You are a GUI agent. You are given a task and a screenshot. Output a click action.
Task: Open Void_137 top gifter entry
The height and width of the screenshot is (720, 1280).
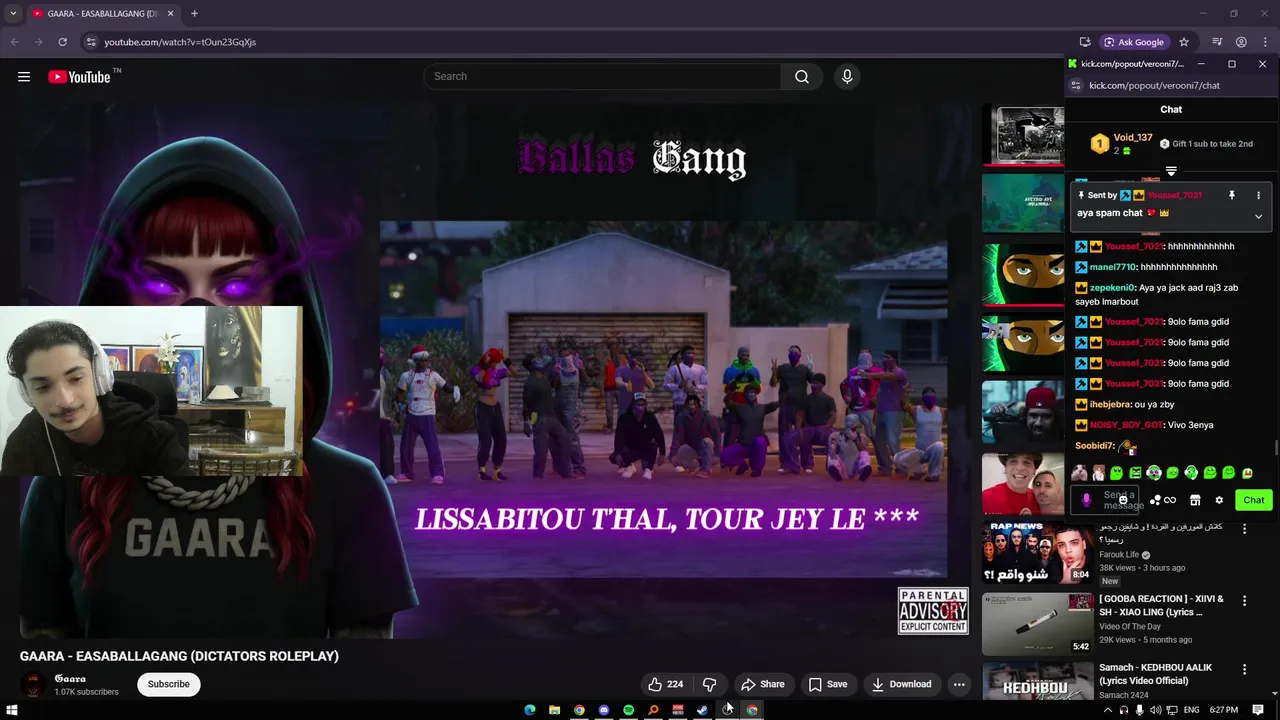click(1120, 144)
